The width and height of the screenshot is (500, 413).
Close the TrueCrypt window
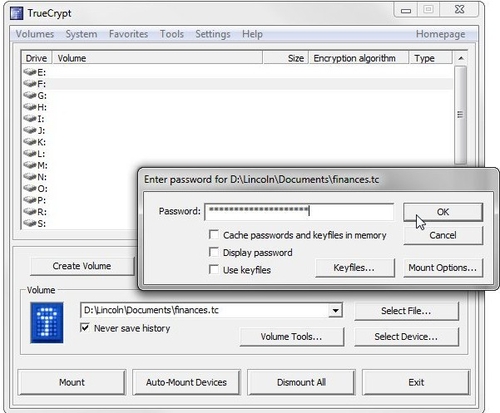(x=459, y=10)
